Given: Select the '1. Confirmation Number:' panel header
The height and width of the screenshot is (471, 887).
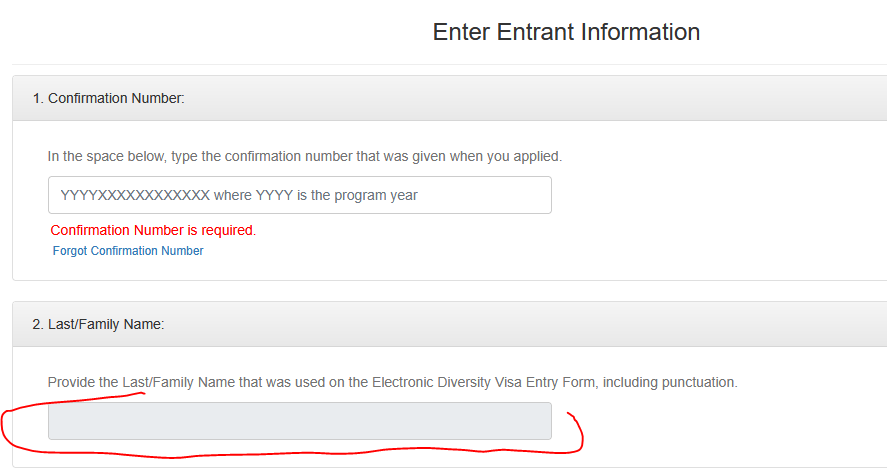Looking at the screenshot, I should coord(109,98).
